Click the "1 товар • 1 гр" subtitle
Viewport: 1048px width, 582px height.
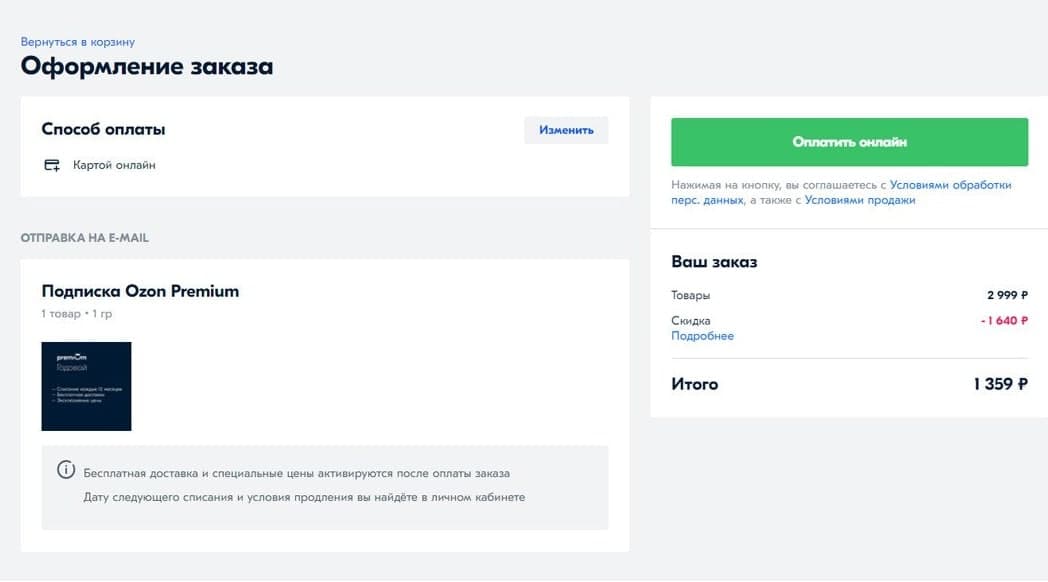point(77,314)
